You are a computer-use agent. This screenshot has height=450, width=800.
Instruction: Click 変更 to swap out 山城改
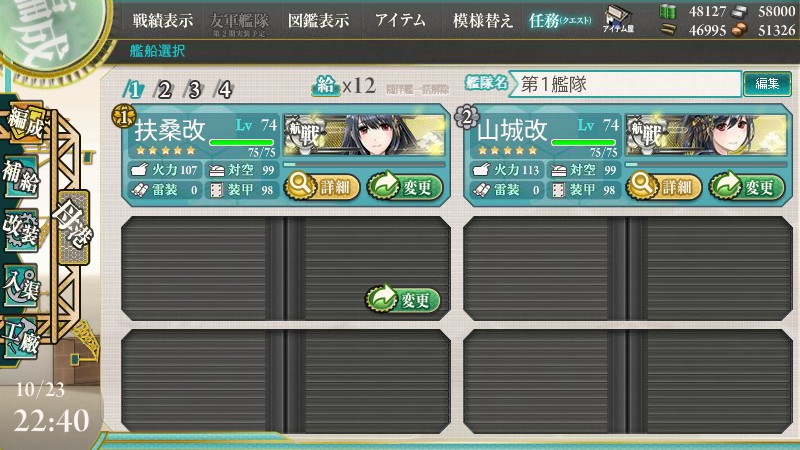[747, 187]
